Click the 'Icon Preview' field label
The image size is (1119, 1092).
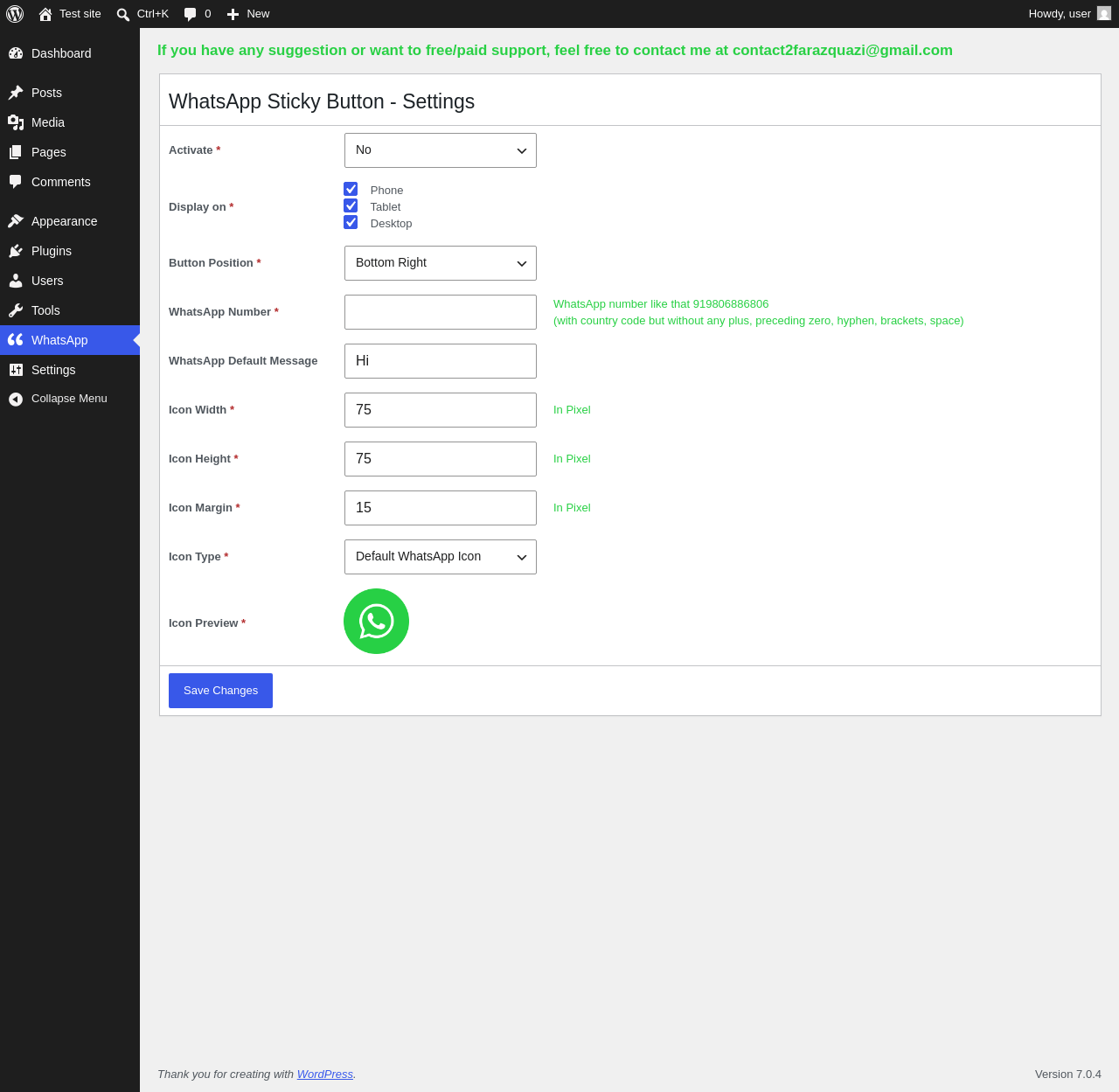point(207,623)
